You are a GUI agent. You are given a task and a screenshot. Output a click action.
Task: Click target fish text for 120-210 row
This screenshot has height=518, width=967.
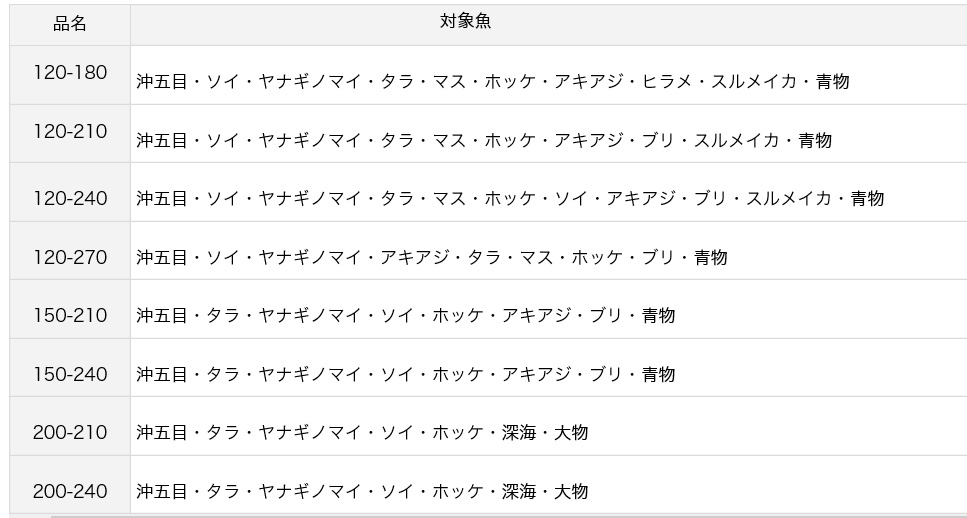pos(484,140)
